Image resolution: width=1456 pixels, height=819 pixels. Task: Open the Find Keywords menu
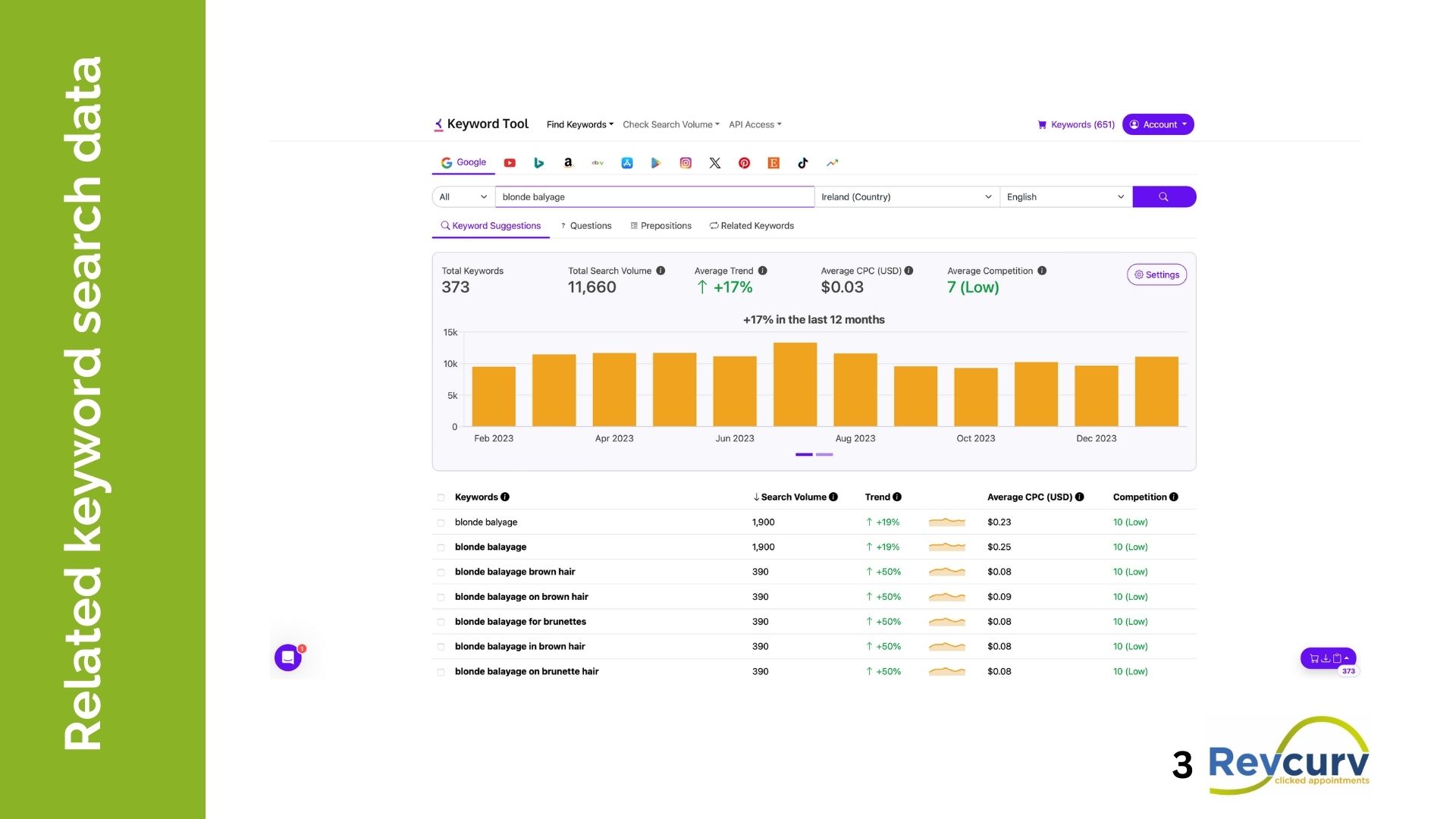(x=580, y=124)
